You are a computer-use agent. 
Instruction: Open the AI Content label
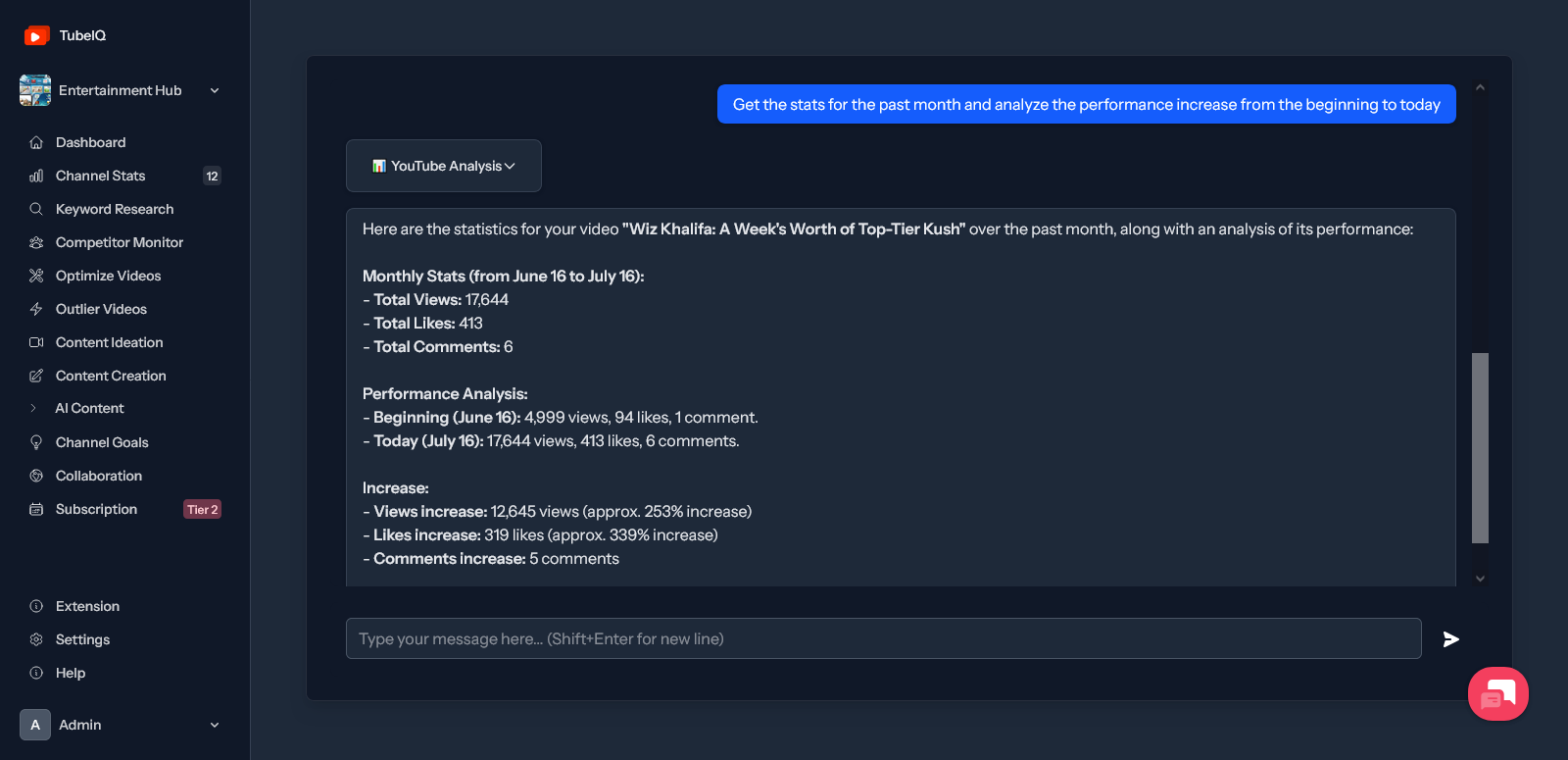point(89,408)
